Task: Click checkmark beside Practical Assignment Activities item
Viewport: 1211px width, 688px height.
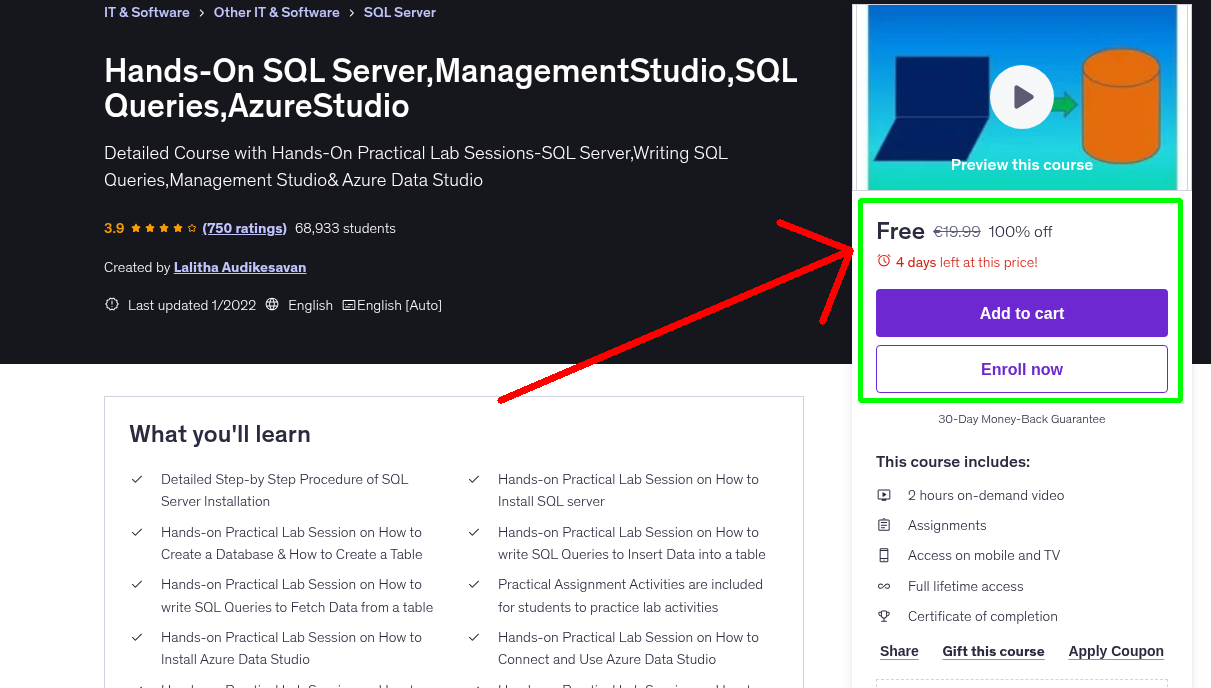Action: tap(474, 585)
